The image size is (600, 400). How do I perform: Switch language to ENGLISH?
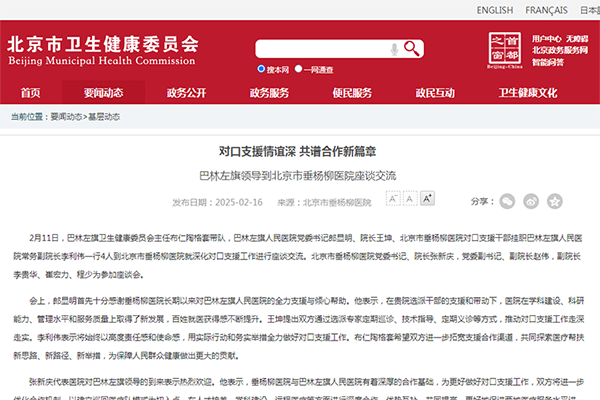[x=494, y=10]
